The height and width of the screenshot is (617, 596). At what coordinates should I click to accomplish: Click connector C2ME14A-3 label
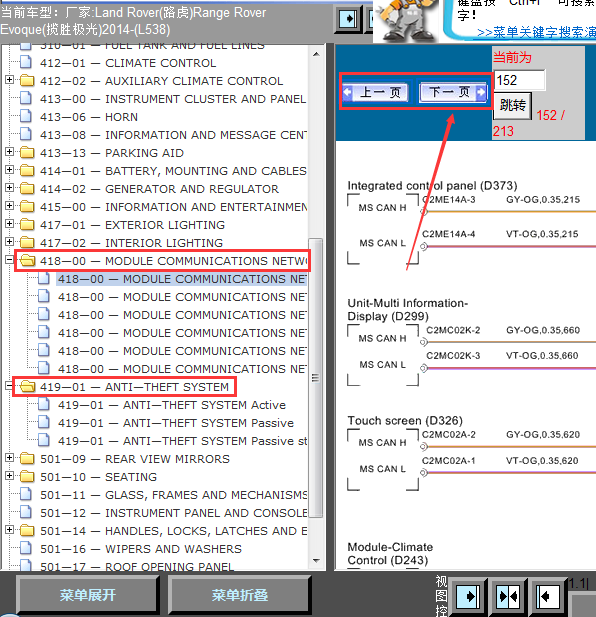pos(448,200)
